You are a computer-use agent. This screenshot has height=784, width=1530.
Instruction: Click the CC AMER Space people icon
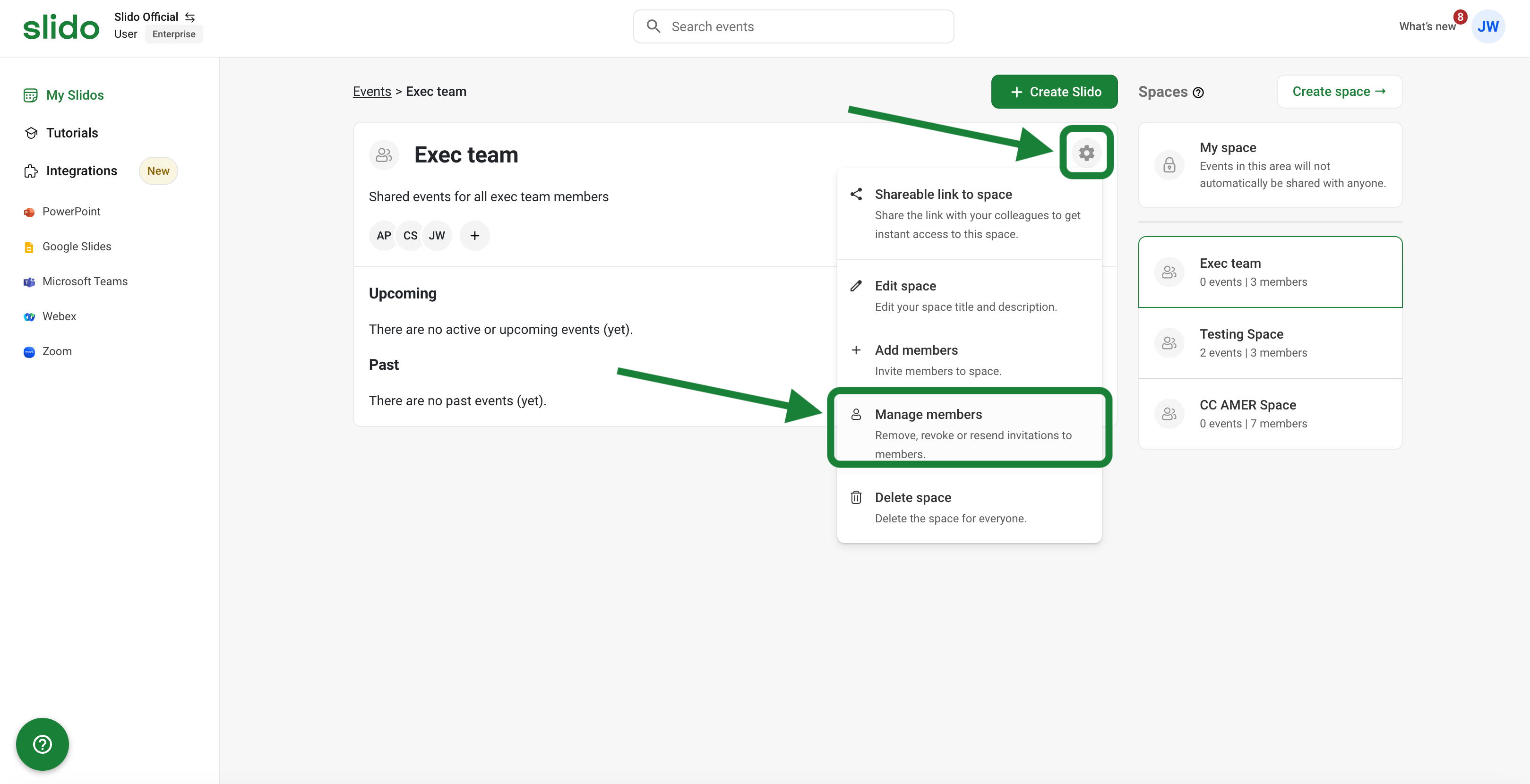pos(1169,414)
